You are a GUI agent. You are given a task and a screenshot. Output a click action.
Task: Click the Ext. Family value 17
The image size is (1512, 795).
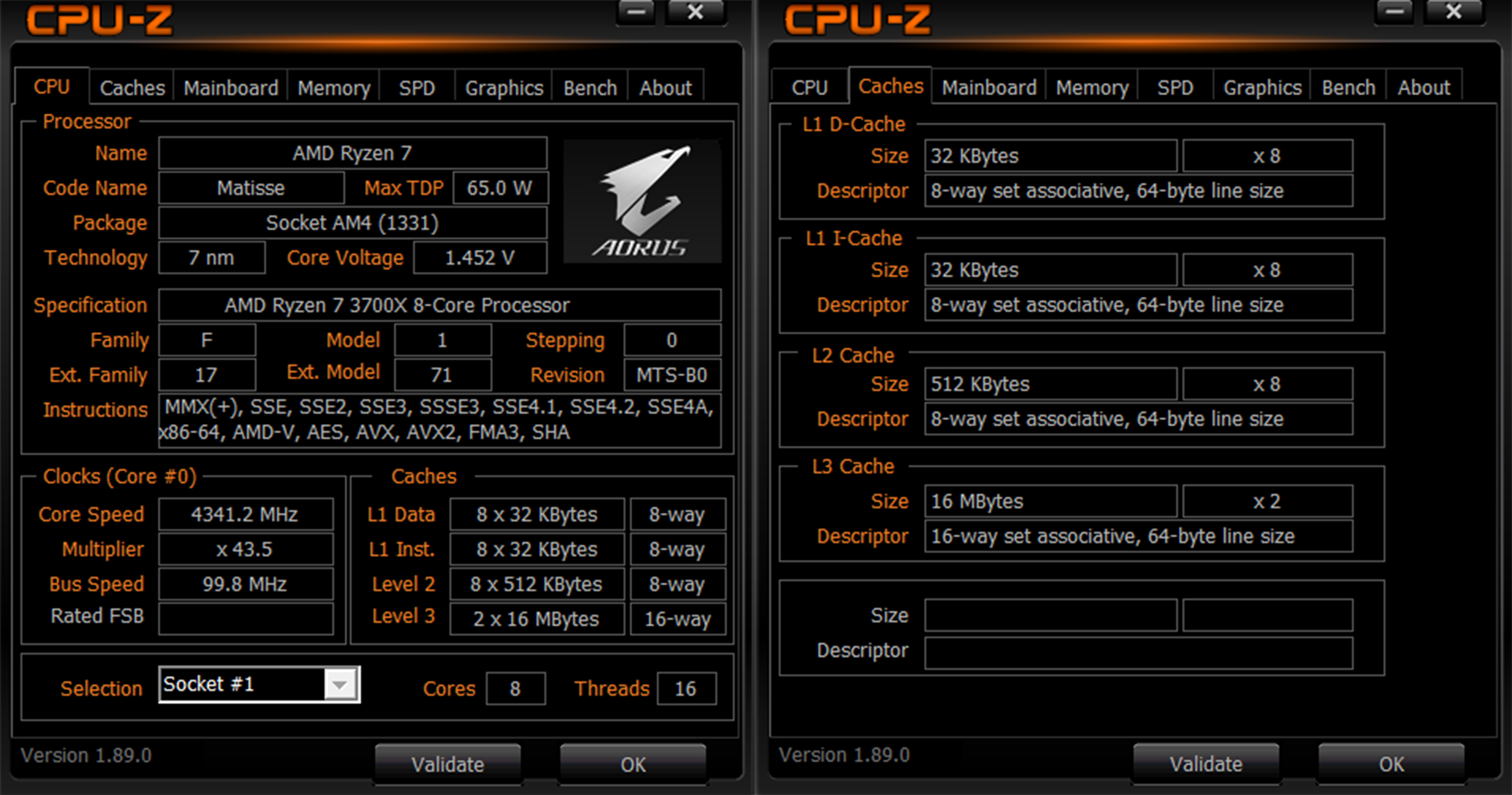click(207, 375)
